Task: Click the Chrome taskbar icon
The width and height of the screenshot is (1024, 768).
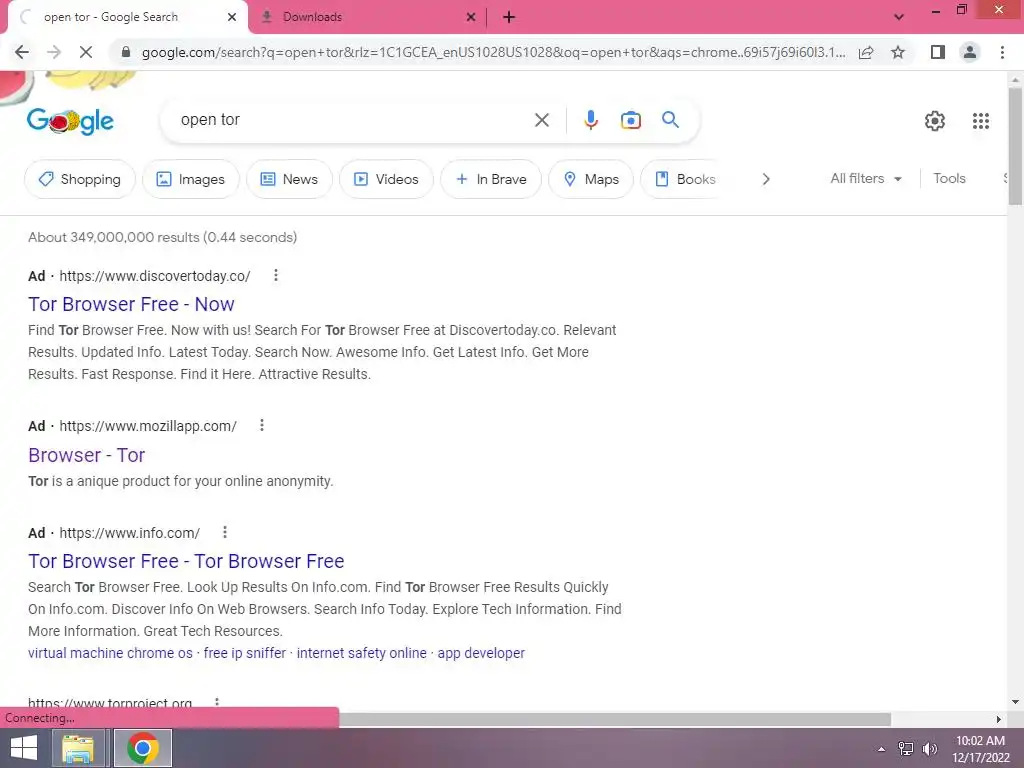Action: coord(143,748)
